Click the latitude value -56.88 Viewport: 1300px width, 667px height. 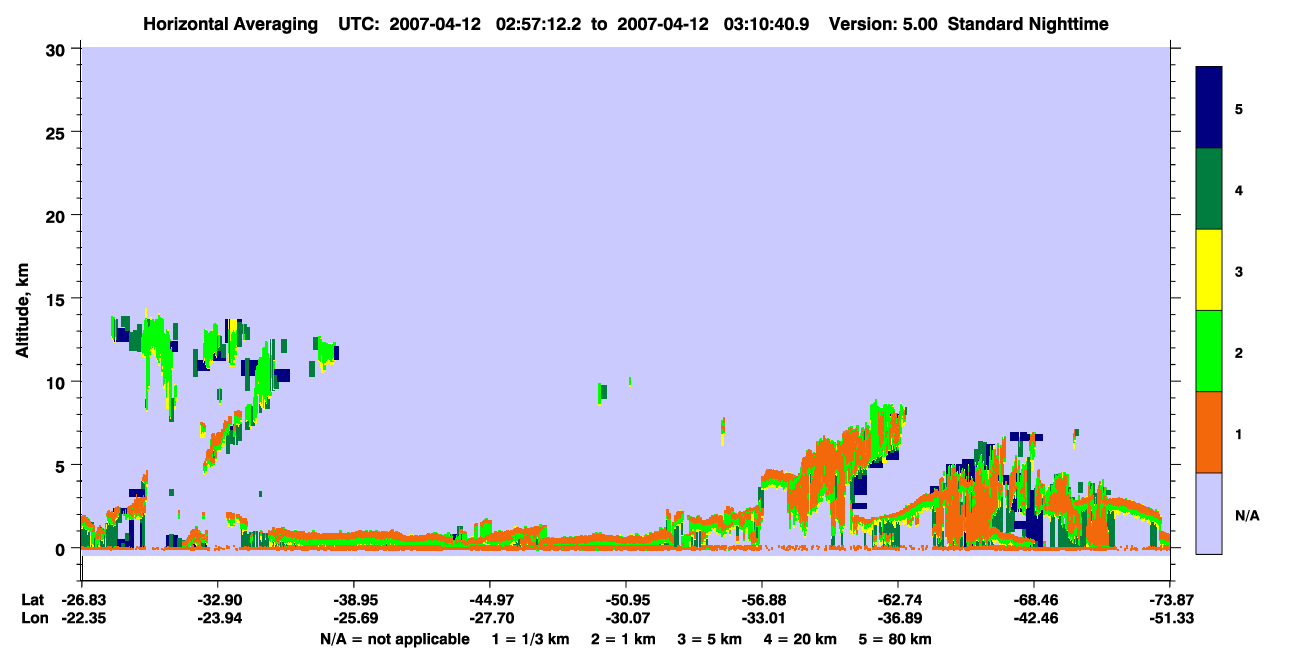pyautogui.click(x=762, y=600)
